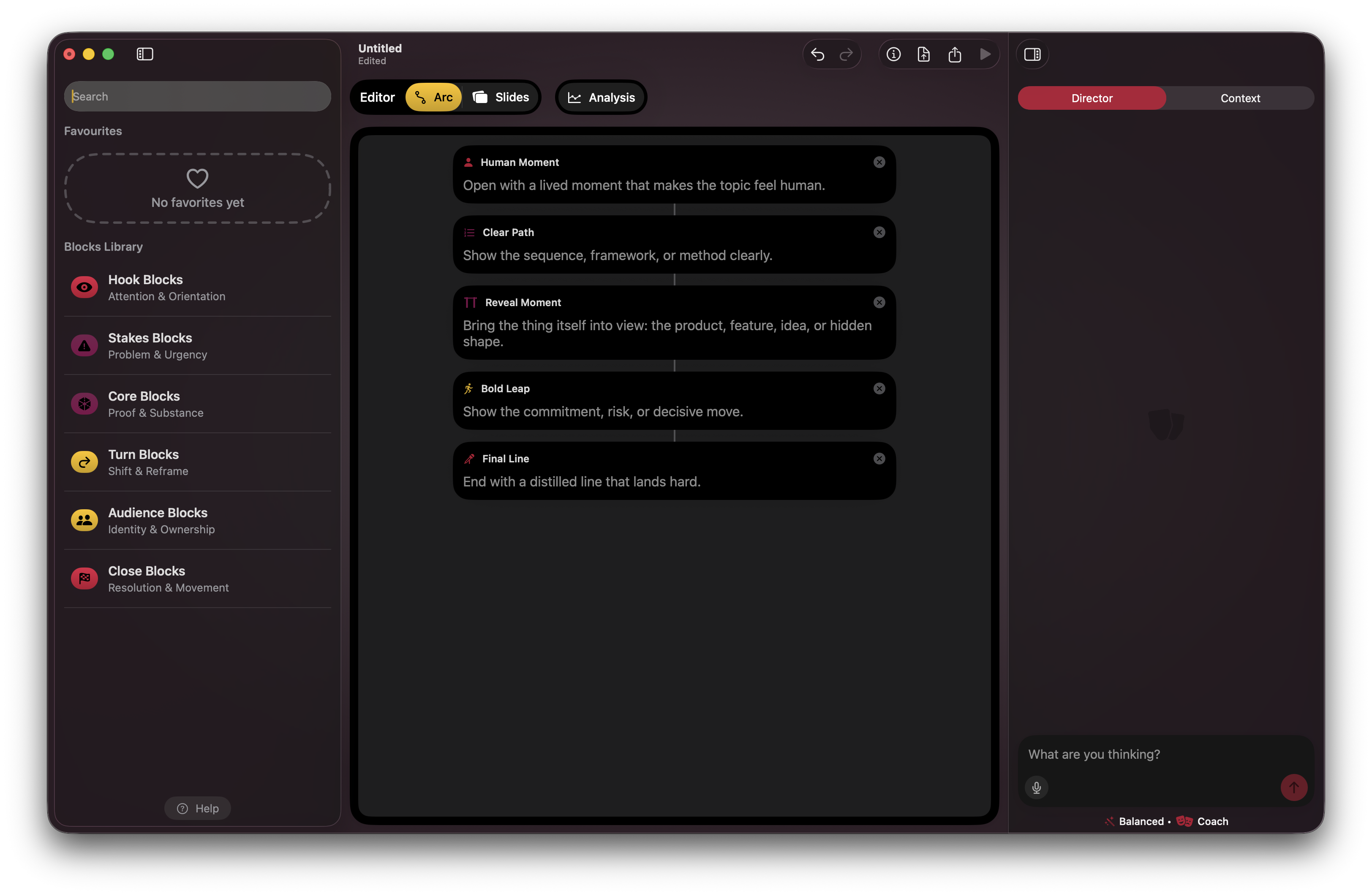
Task: Remove the Bold Leap block
Action: 879,388
